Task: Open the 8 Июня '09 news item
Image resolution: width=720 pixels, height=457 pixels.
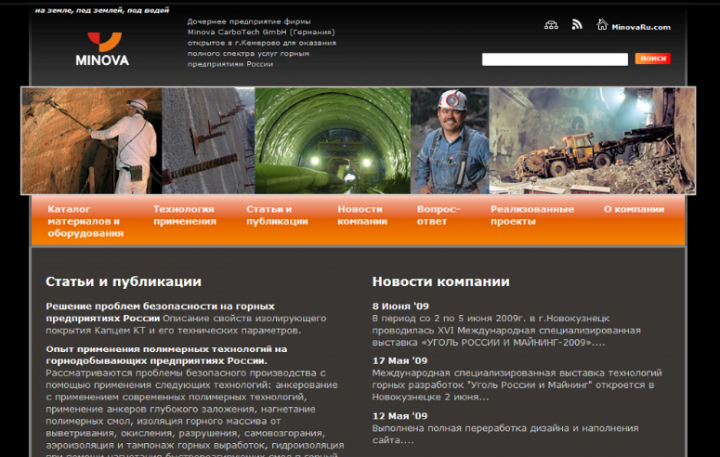Action: (x=400, y=306)
